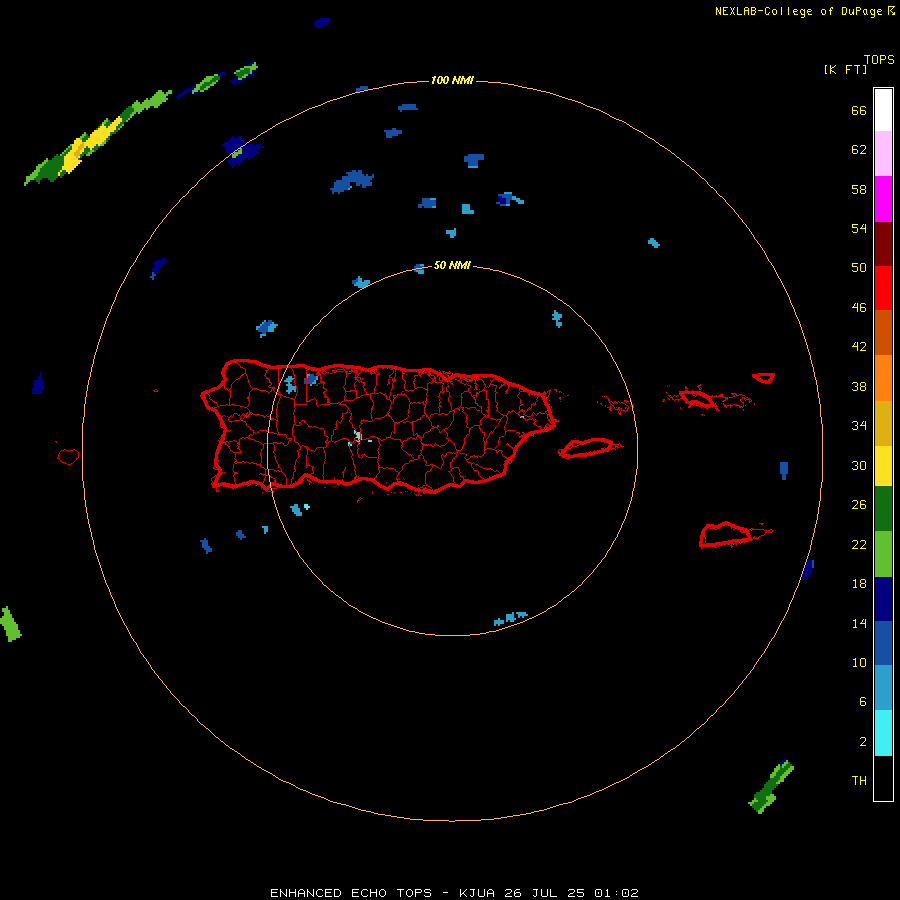
Task: Click the light green echo at the left edge
Action: point(10,624)
